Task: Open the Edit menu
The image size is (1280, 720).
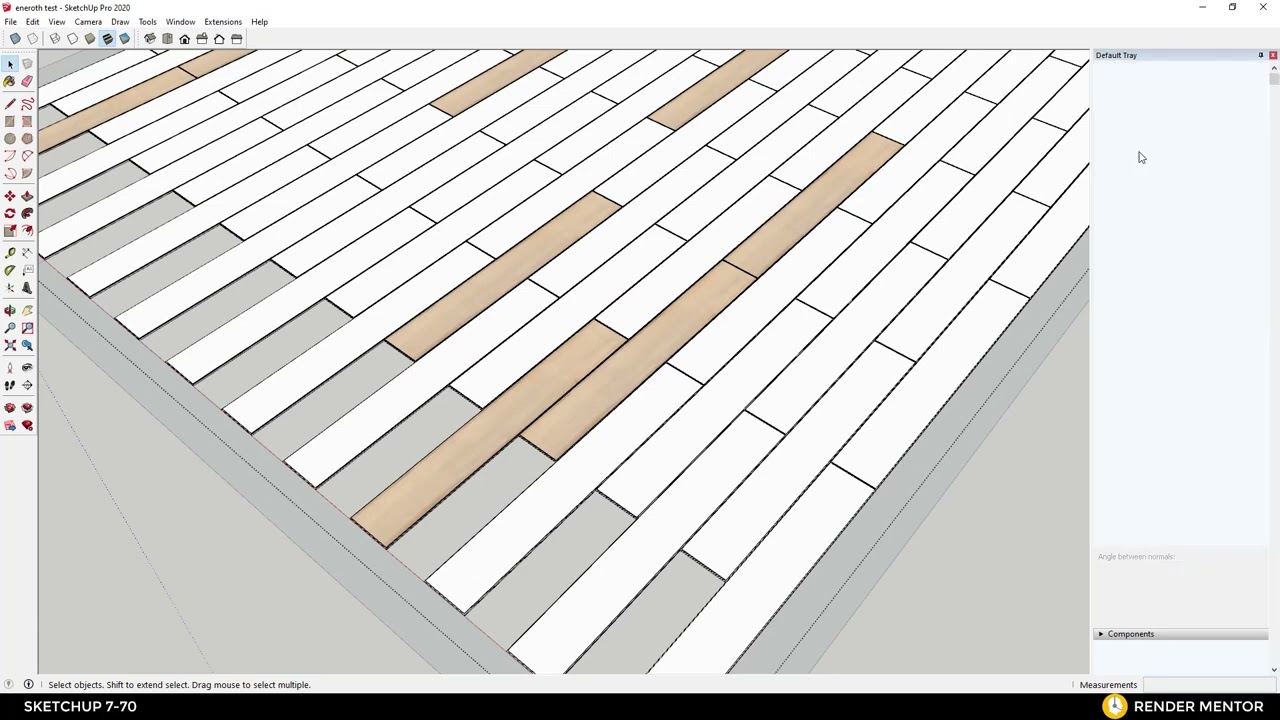Action: (33, 22)
